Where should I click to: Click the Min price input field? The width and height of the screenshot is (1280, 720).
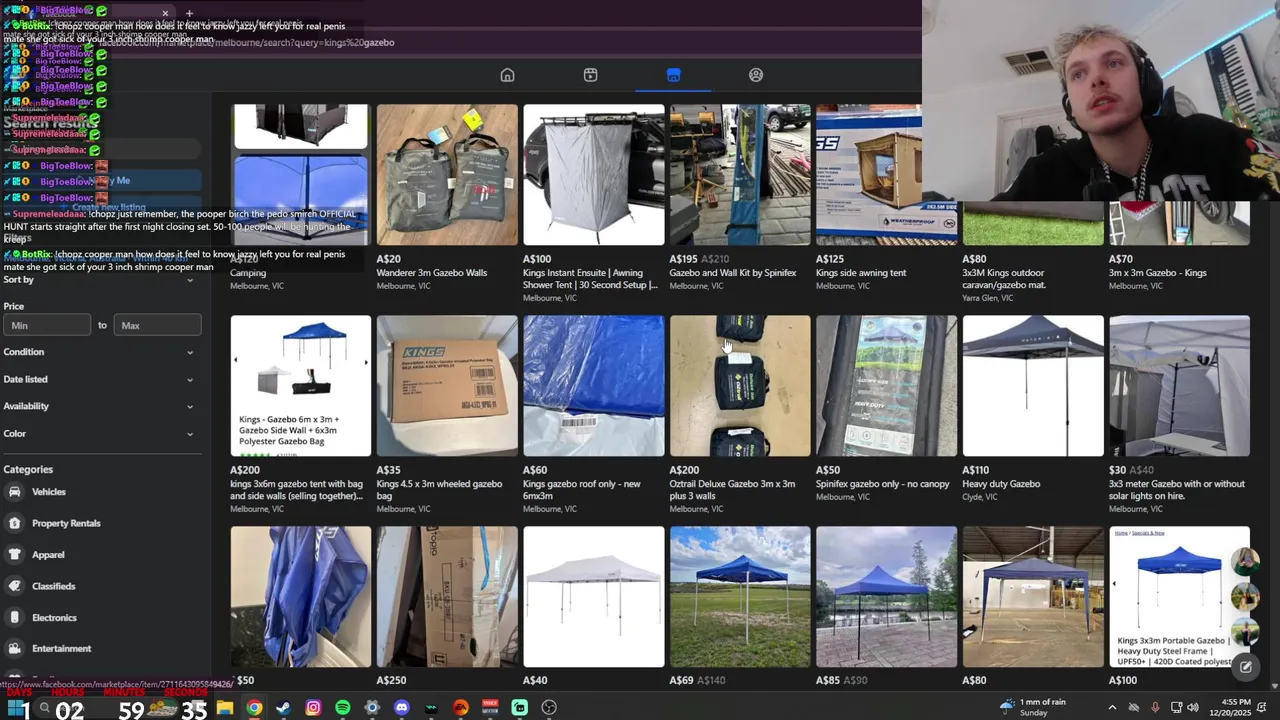click(47, 325)
